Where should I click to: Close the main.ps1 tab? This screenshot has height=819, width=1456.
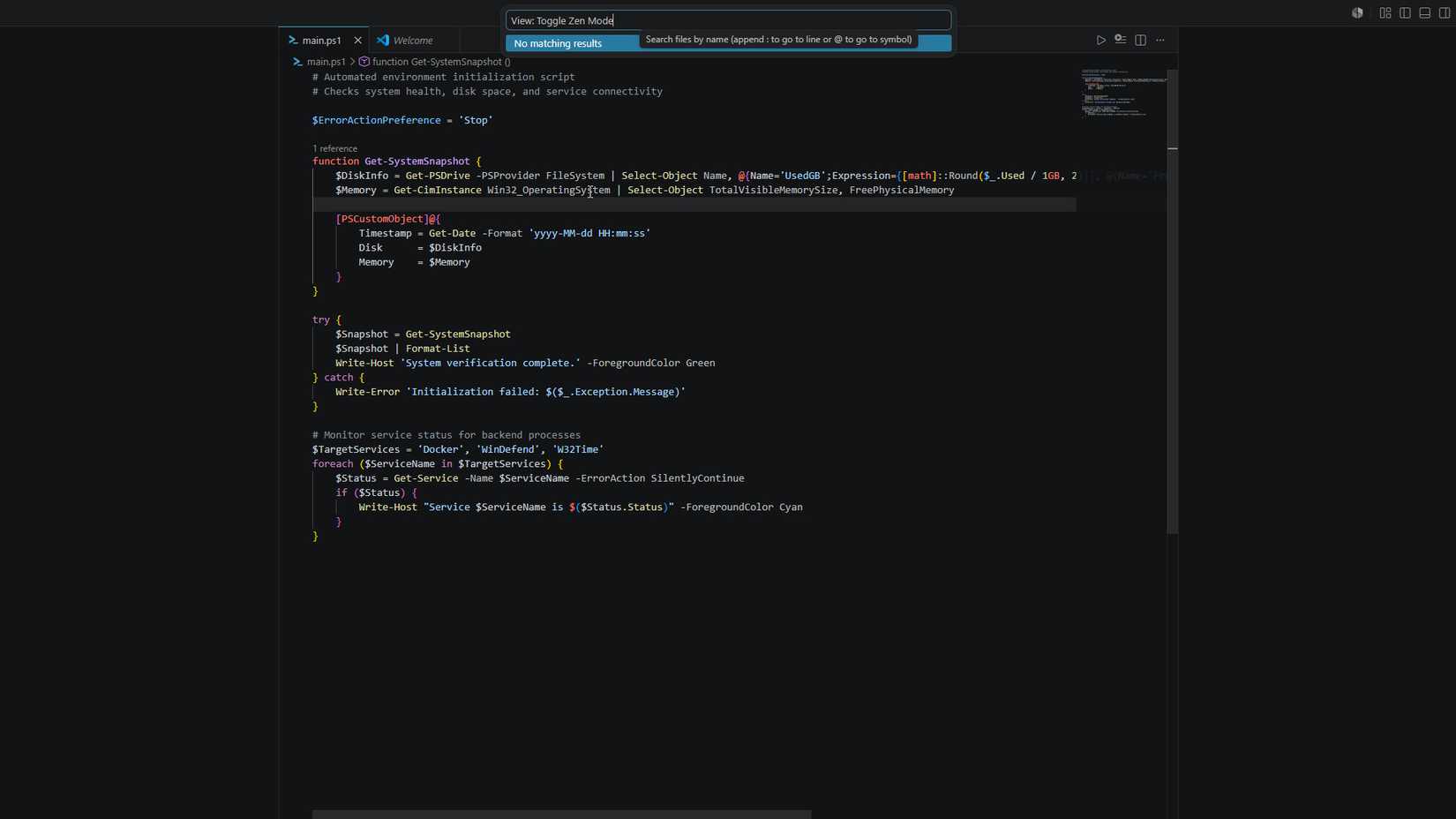pyautogui.click(x=357, y=41)
